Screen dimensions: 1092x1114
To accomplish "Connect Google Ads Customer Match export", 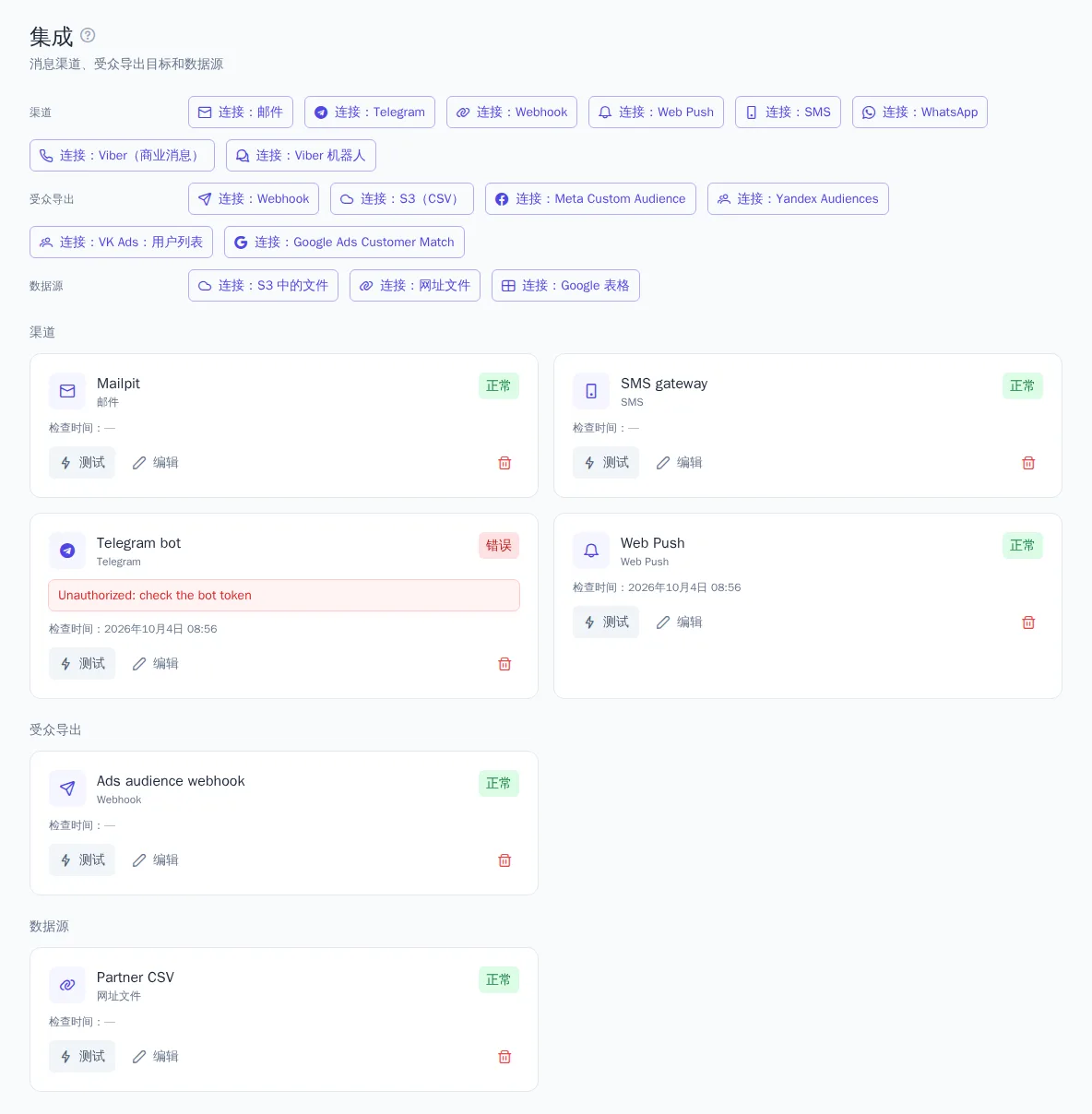I will click(x=344, y=243).
